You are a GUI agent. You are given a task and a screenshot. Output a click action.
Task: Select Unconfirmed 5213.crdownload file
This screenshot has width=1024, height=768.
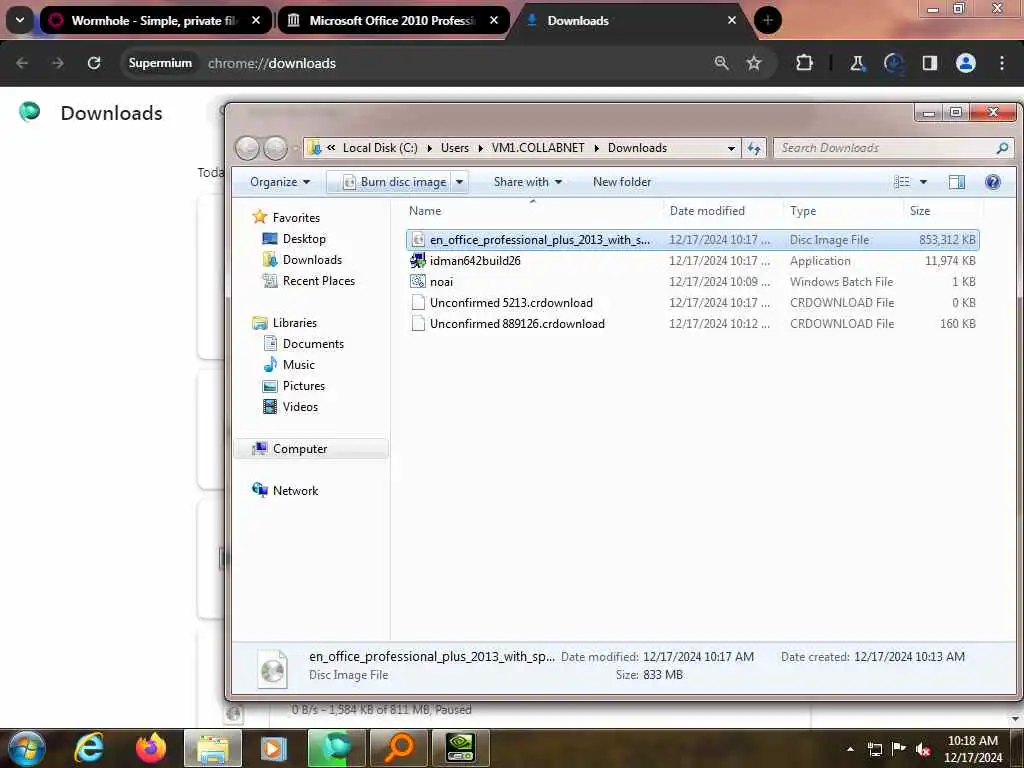pyautogui.click(x=692, y=302)
